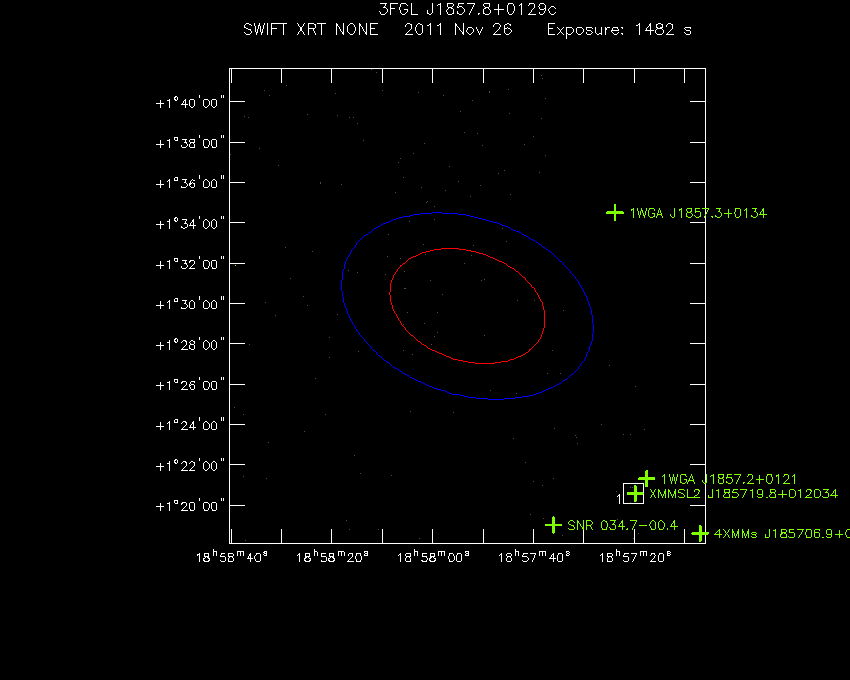Click the source label 1WGA J1857.3+0134
Image resolution: width=850 pixels, height=680 pixels.
click(698, 213)
